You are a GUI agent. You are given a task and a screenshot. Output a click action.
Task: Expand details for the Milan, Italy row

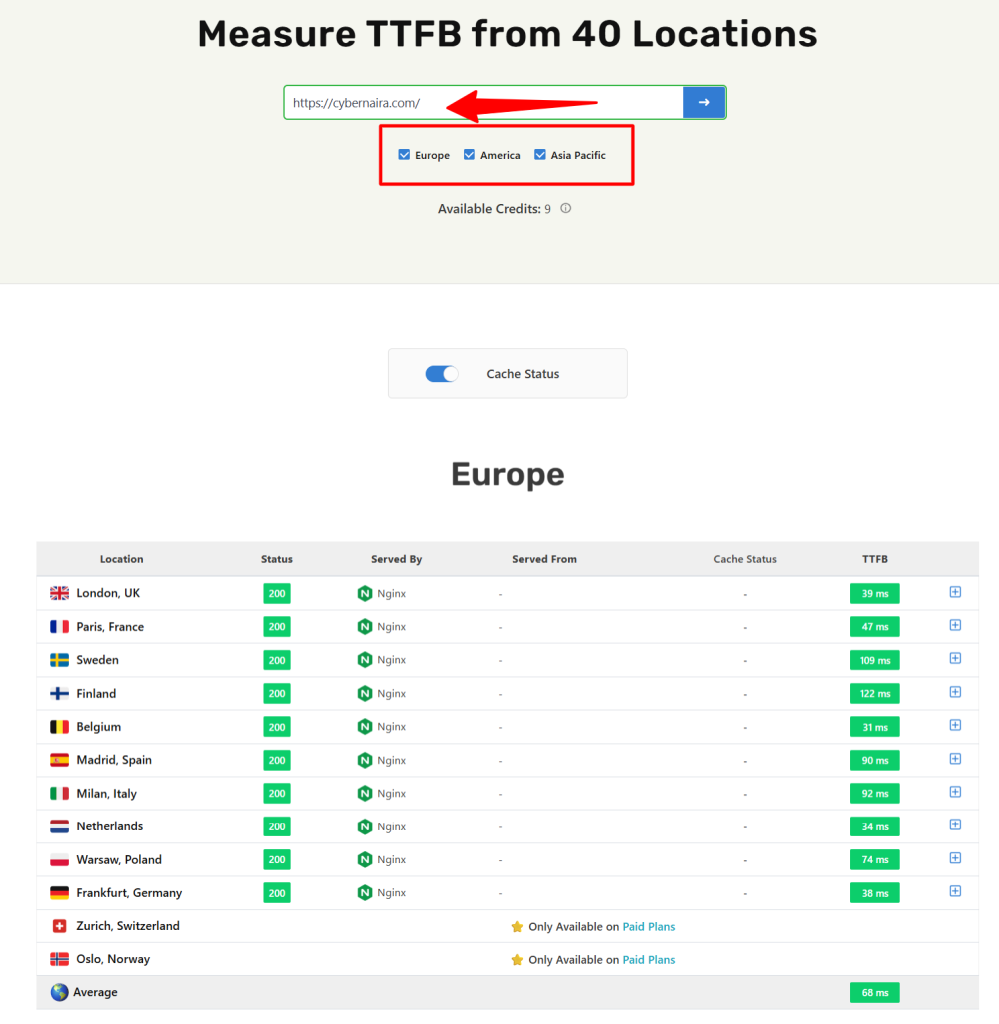tap(955, 791)
